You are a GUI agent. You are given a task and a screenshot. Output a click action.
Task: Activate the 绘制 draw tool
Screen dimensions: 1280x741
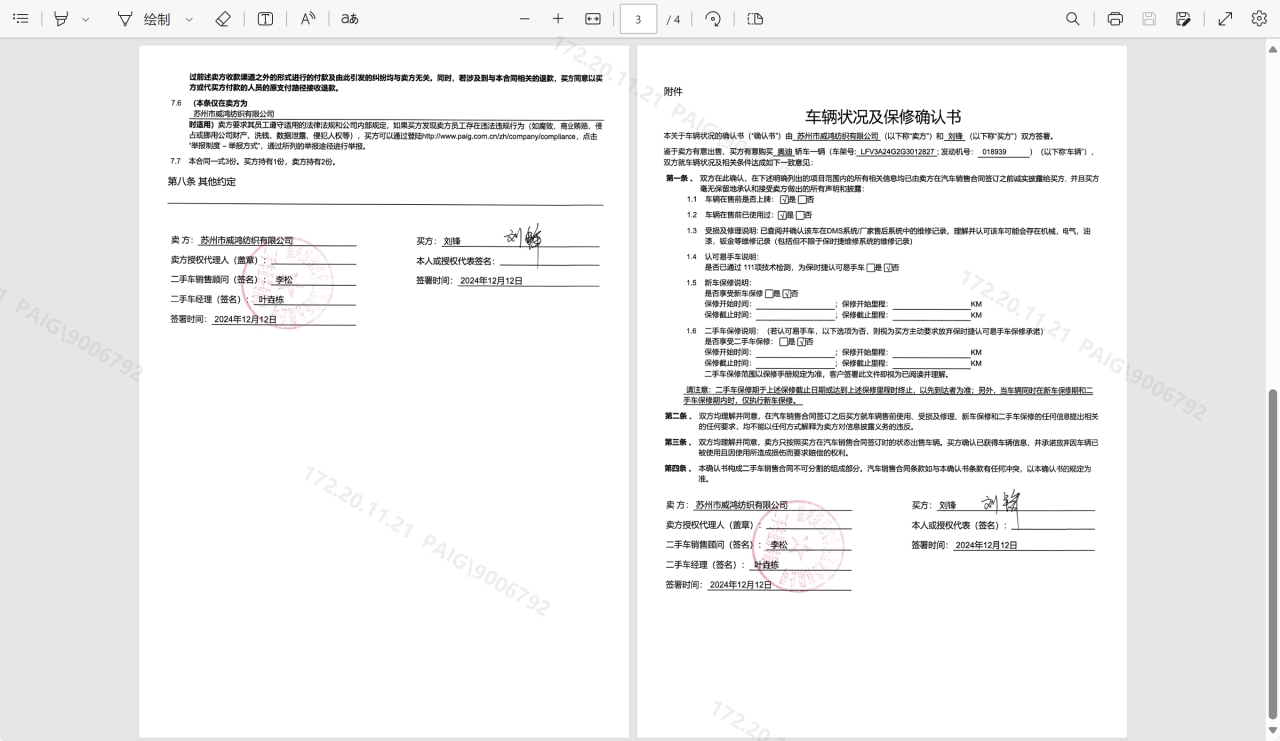(x=145, y=19)
